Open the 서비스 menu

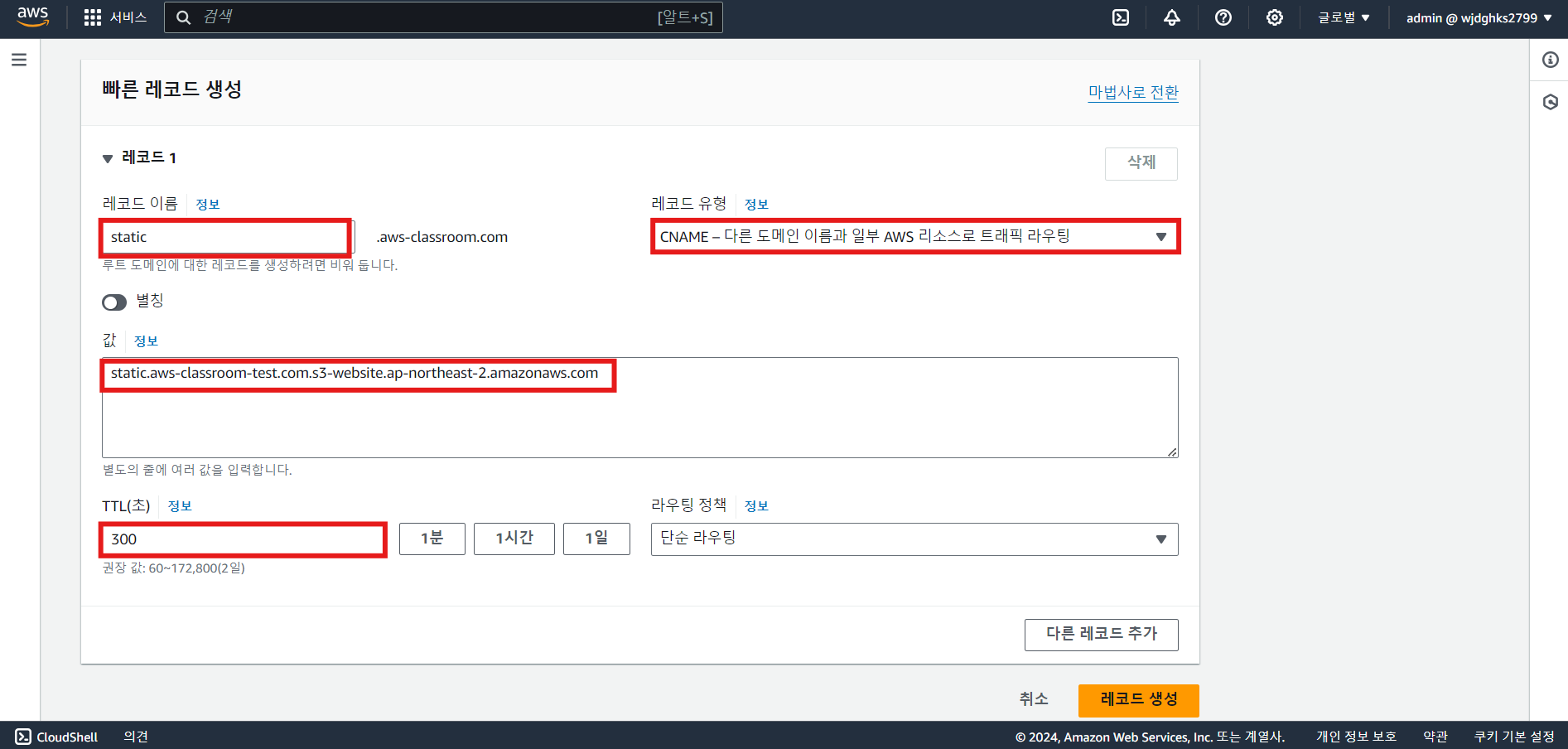pos(128,17)
